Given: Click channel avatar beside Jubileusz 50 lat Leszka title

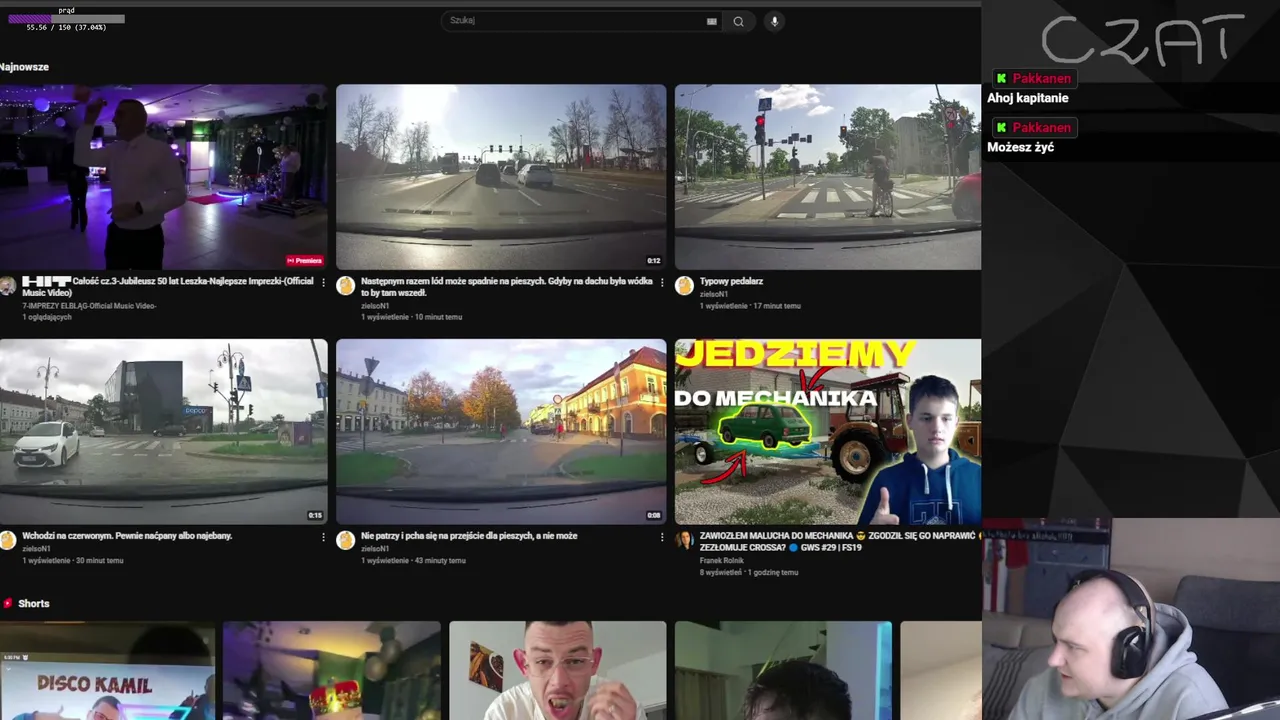Looking at the screenshot, I should 8,286.
